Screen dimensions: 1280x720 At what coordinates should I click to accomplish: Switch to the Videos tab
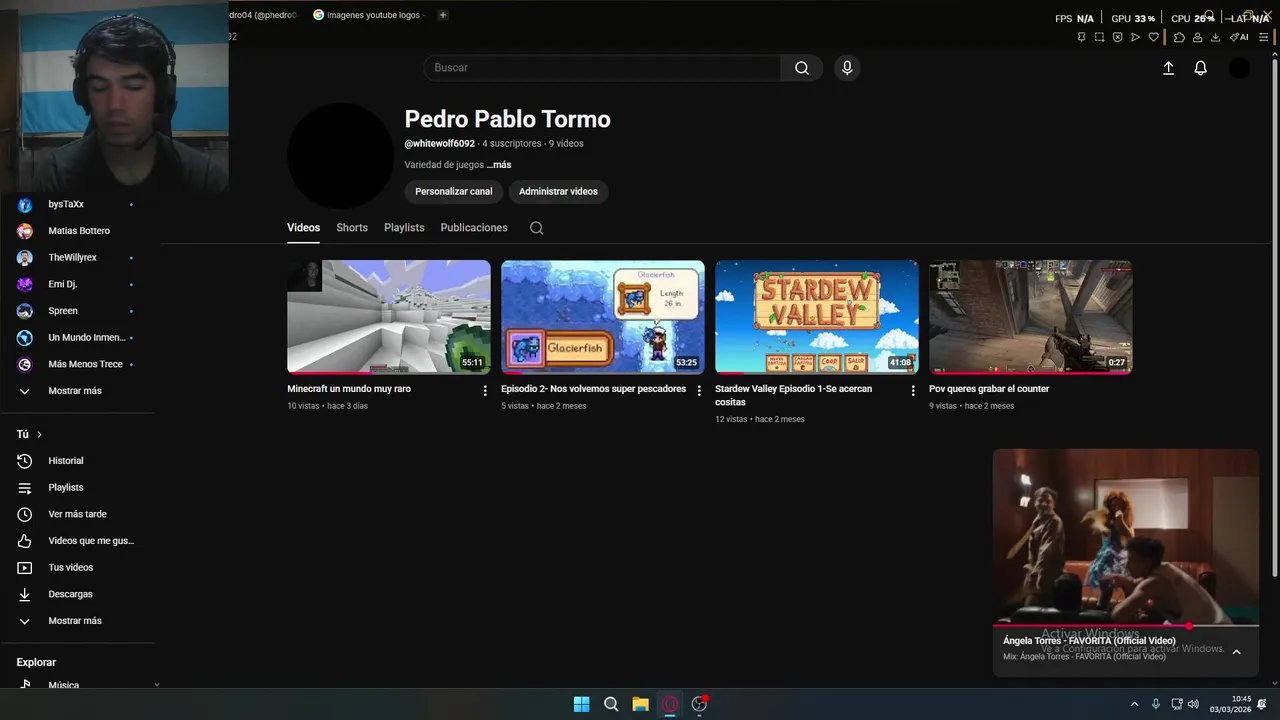coord(304,228)
